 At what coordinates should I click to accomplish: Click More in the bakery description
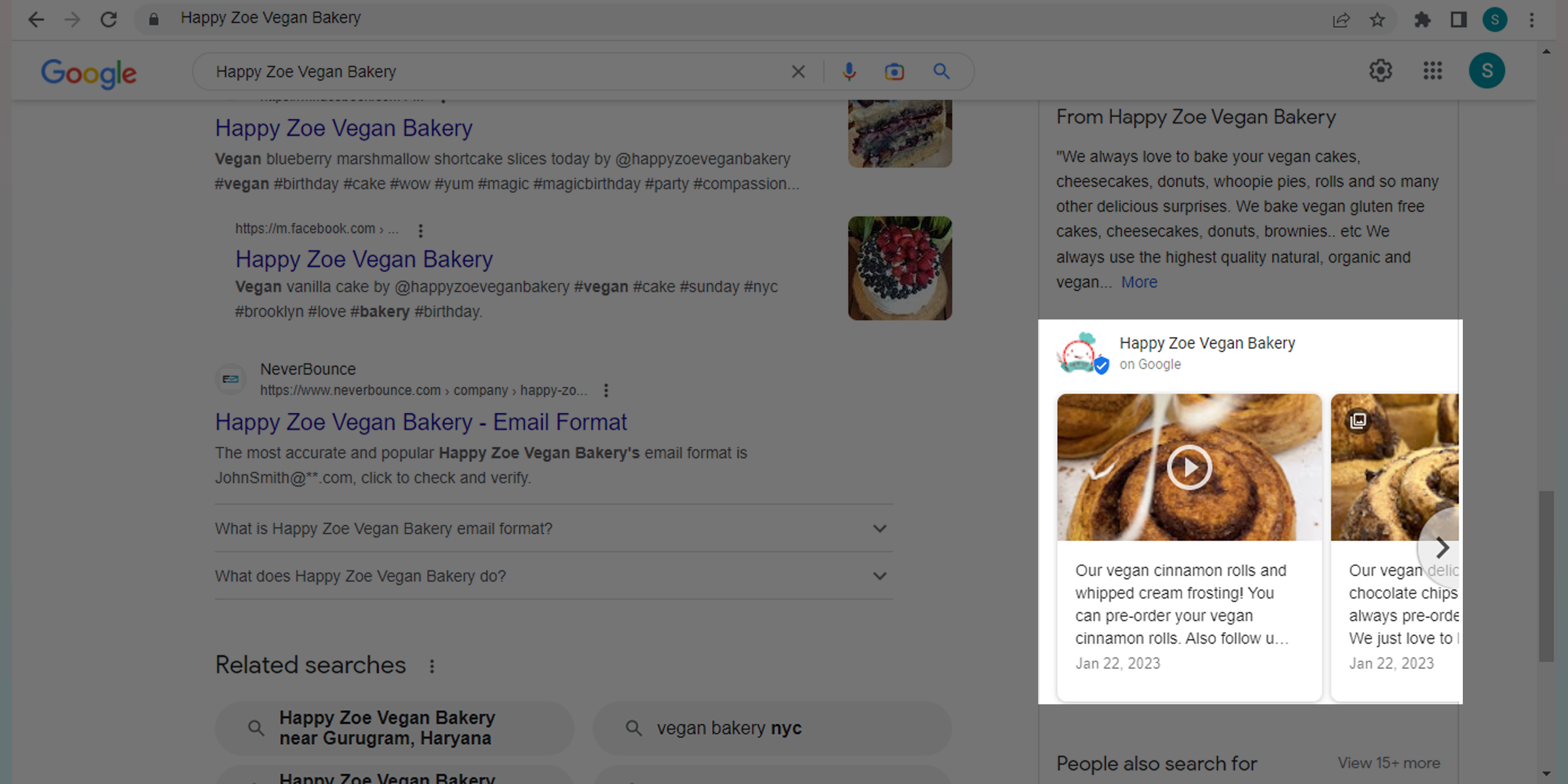tap(1139, 282)
